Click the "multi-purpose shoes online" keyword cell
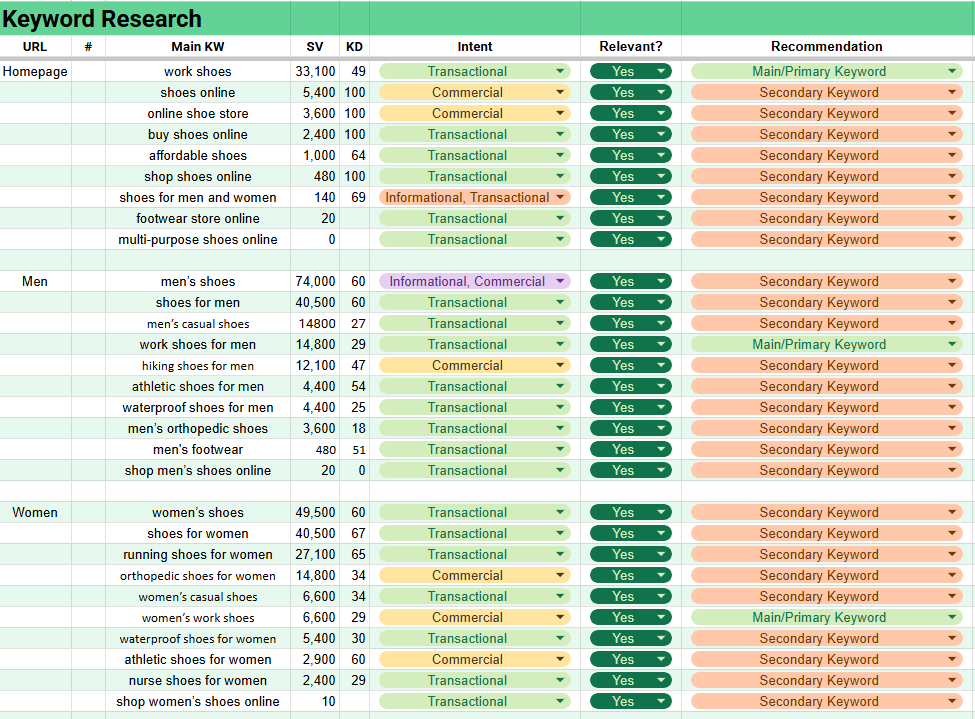Viewport: 975px width, 719px height. pos(197,239)
